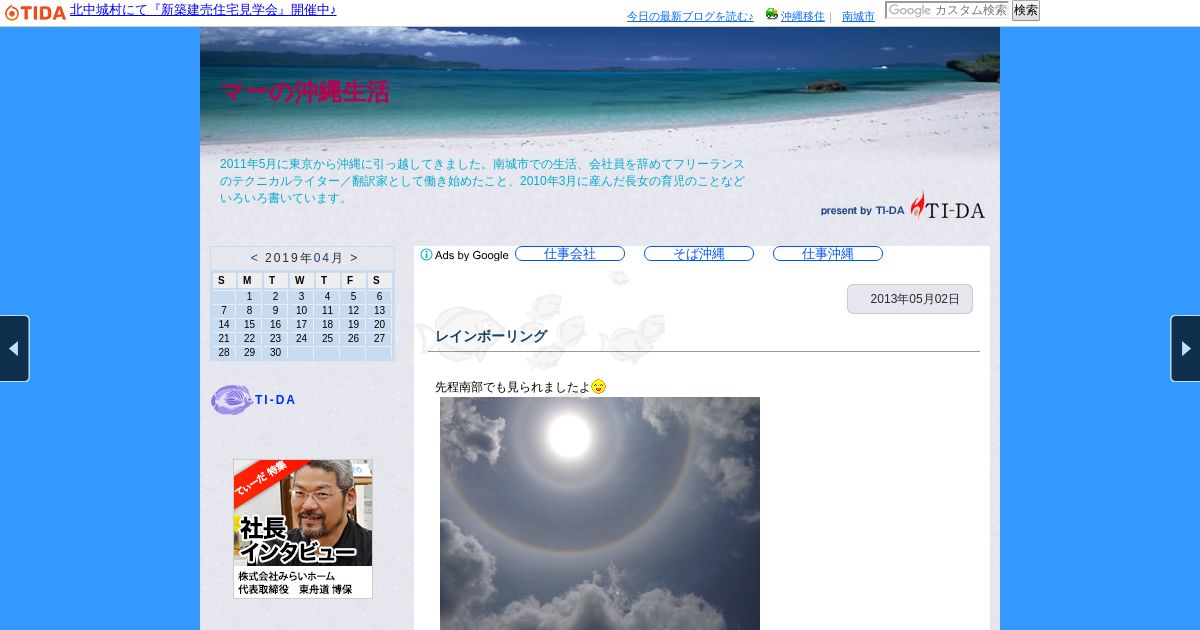Click the small green icon before 沖縄移住
This screenshot has height=630, width=1200.
tap(772, 15)
